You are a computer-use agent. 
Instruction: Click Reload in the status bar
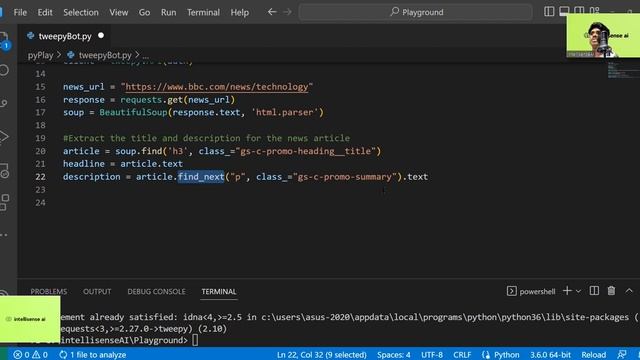pos(593,355)
